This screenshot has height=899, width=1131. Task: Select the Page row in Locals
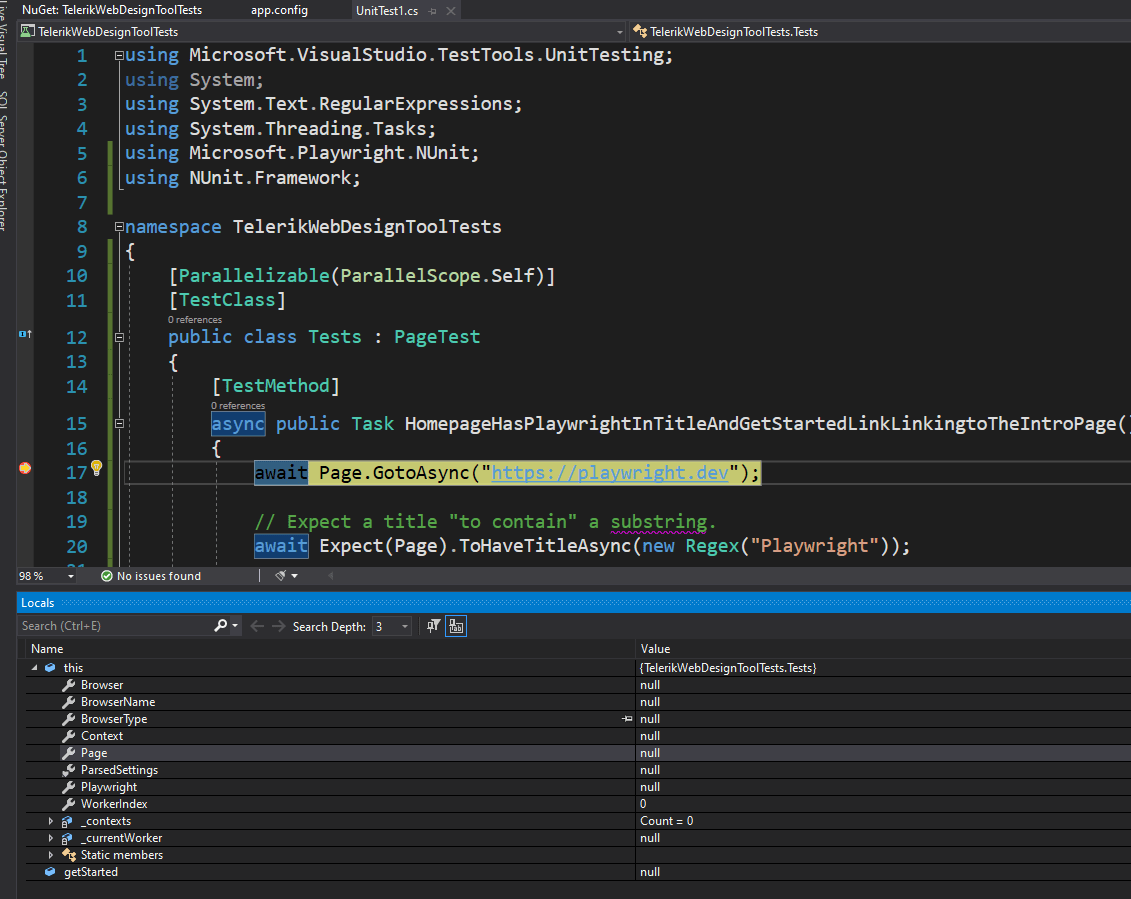(x=577, y=753)
